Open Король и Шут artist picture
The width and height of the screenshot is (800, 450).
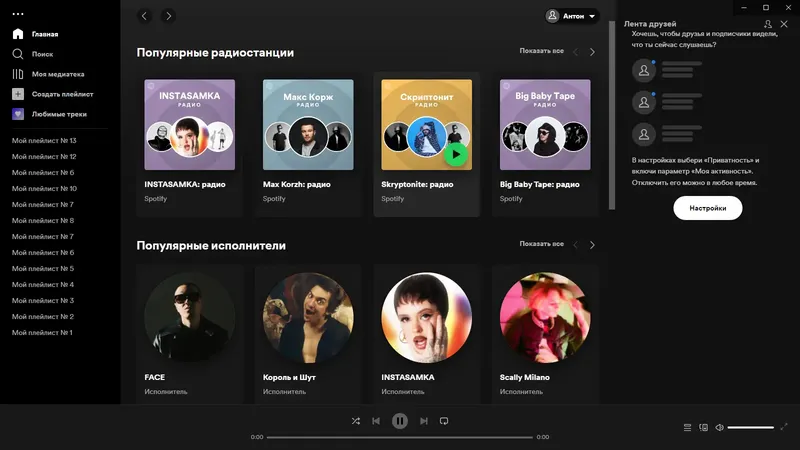click(308, 317)
